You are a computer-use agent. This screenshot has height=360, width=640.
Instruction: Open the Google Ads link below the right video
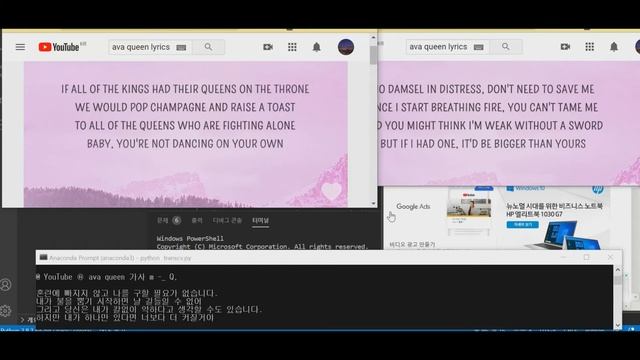(413, 207)
